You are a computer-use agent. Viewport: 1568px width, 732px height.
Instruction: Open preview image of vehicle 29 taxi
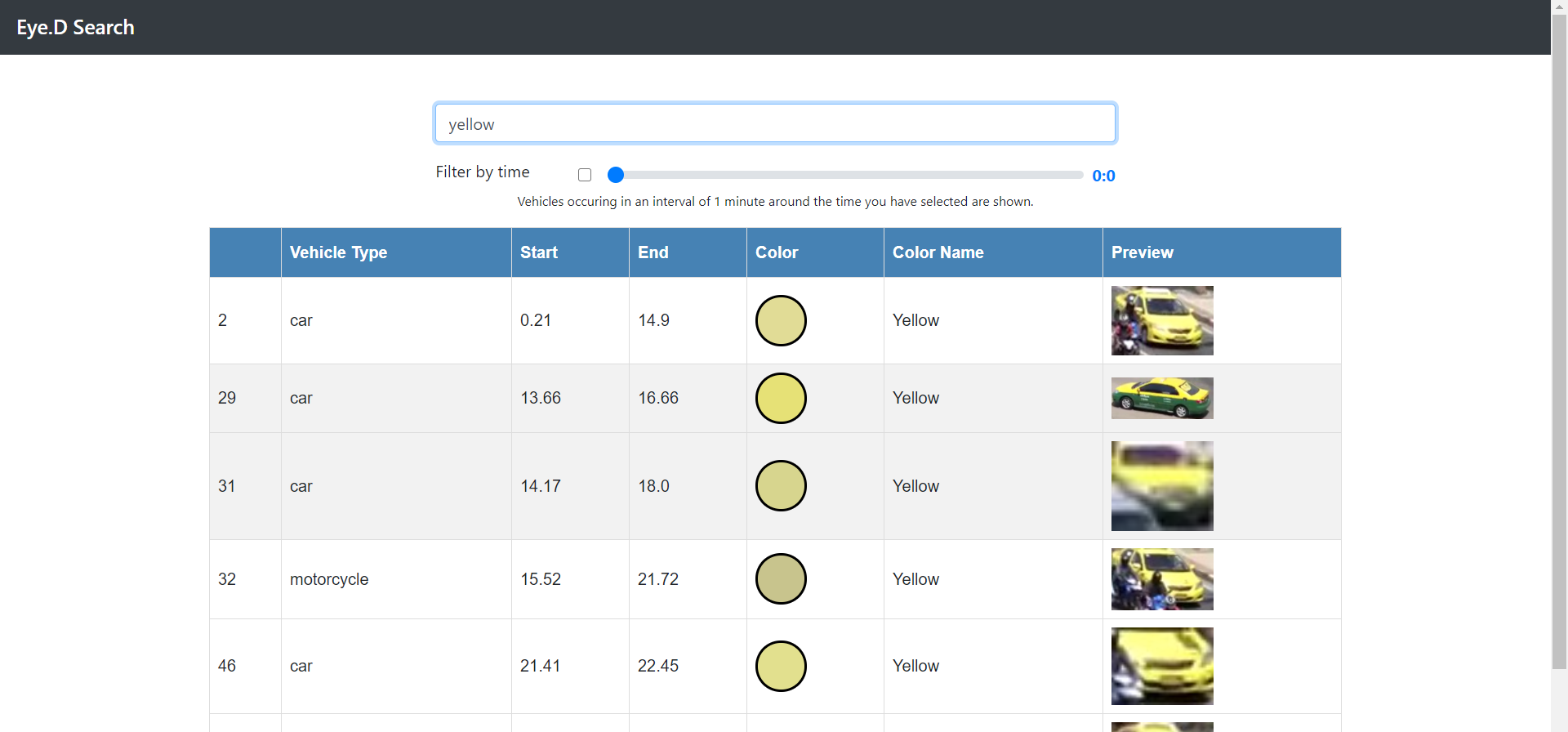pyautogui.click(x=1162, y=398)
